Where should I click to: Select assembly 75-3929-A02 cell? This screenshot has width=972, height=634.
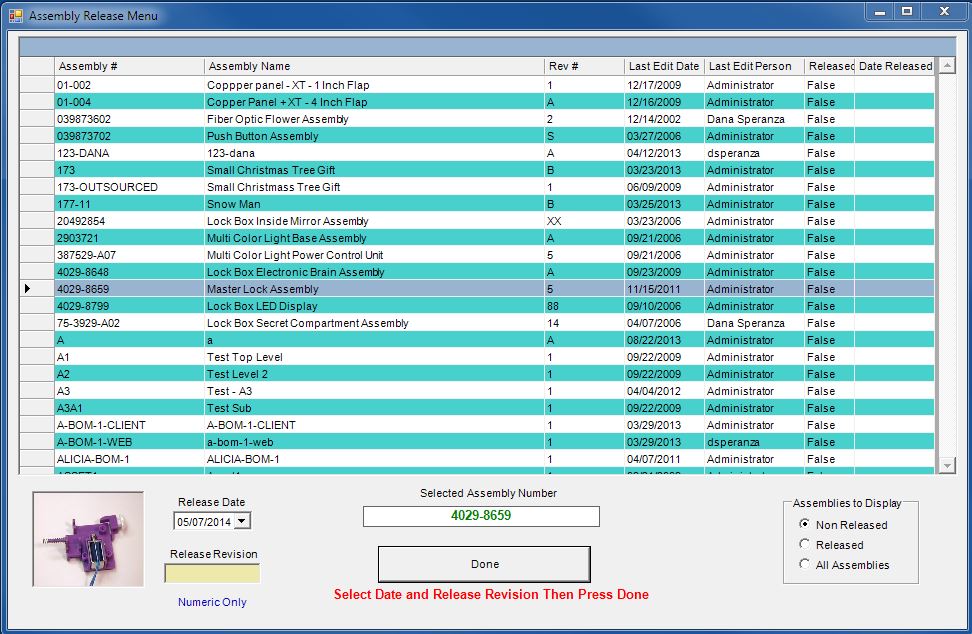(129, 323)
